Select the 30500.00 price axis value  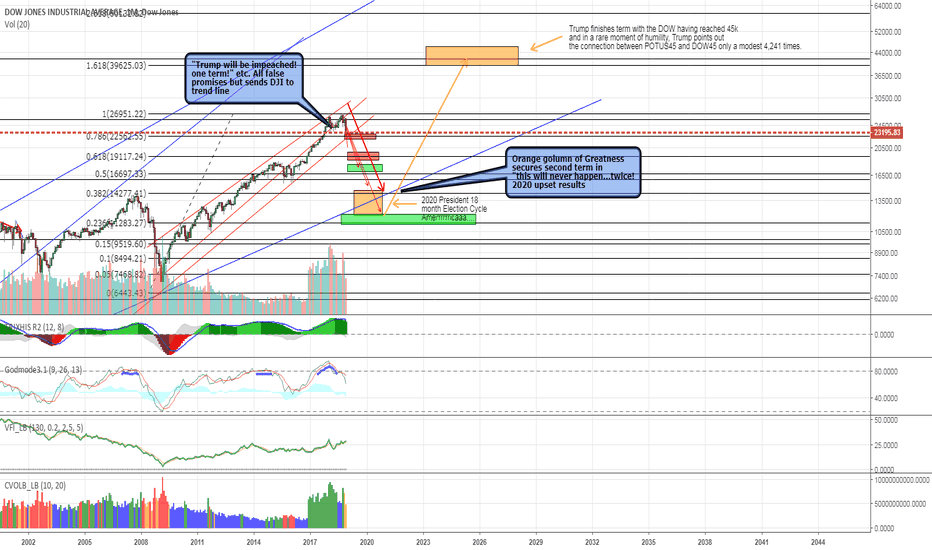pos(888,99)
